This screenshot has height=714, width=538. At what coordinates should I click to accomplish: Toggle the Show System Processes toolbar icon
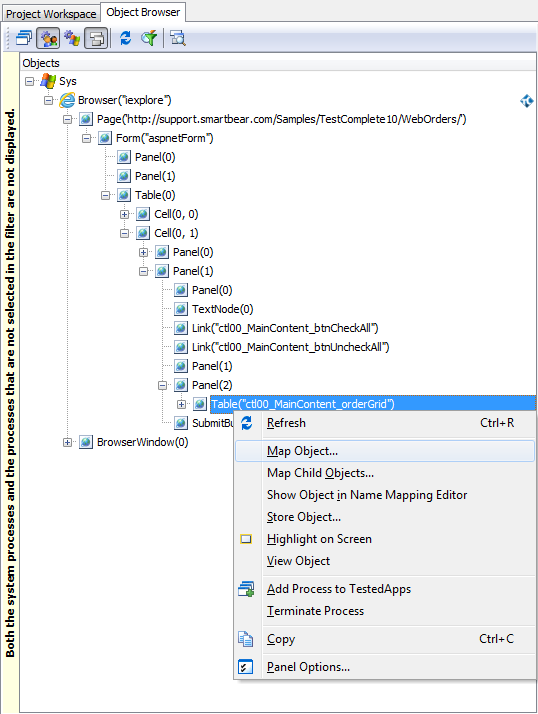point(72,38)
